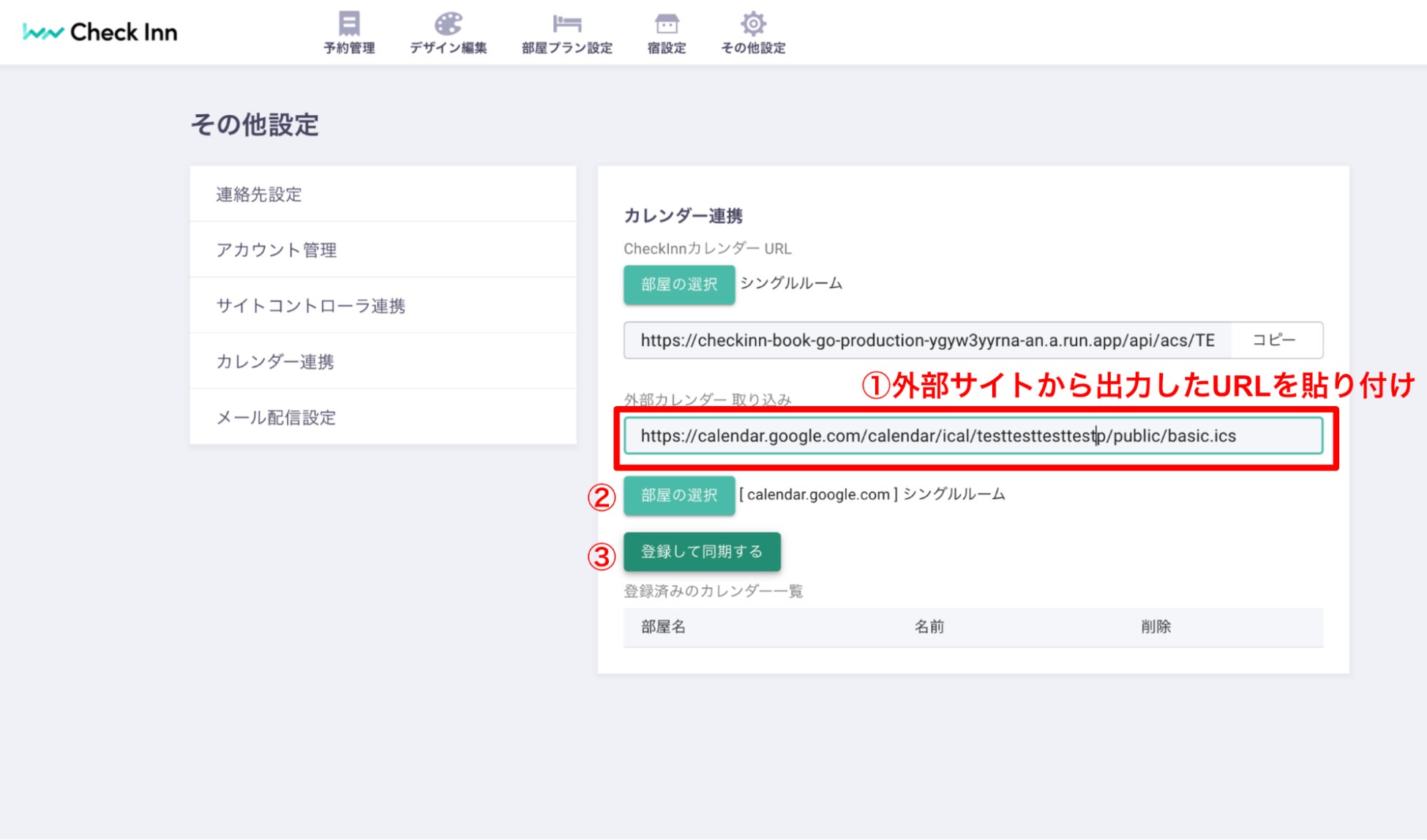Click the 削除 column header
Viewport: 1427px width, 840px height.
click(x=1156, y=627)
